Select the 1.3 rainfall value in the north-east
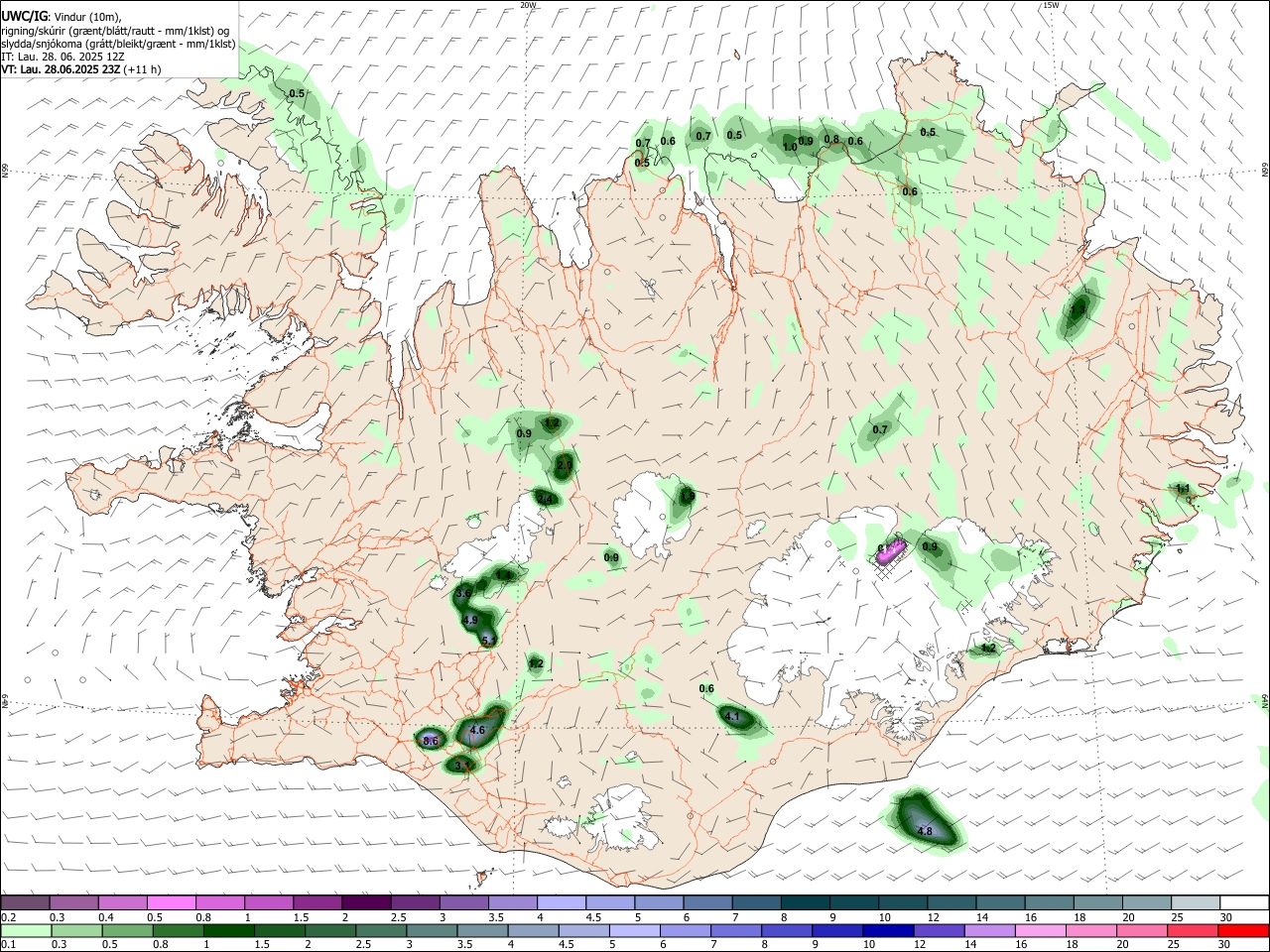Screen dimensions: 1270x952 (1079, 309)
